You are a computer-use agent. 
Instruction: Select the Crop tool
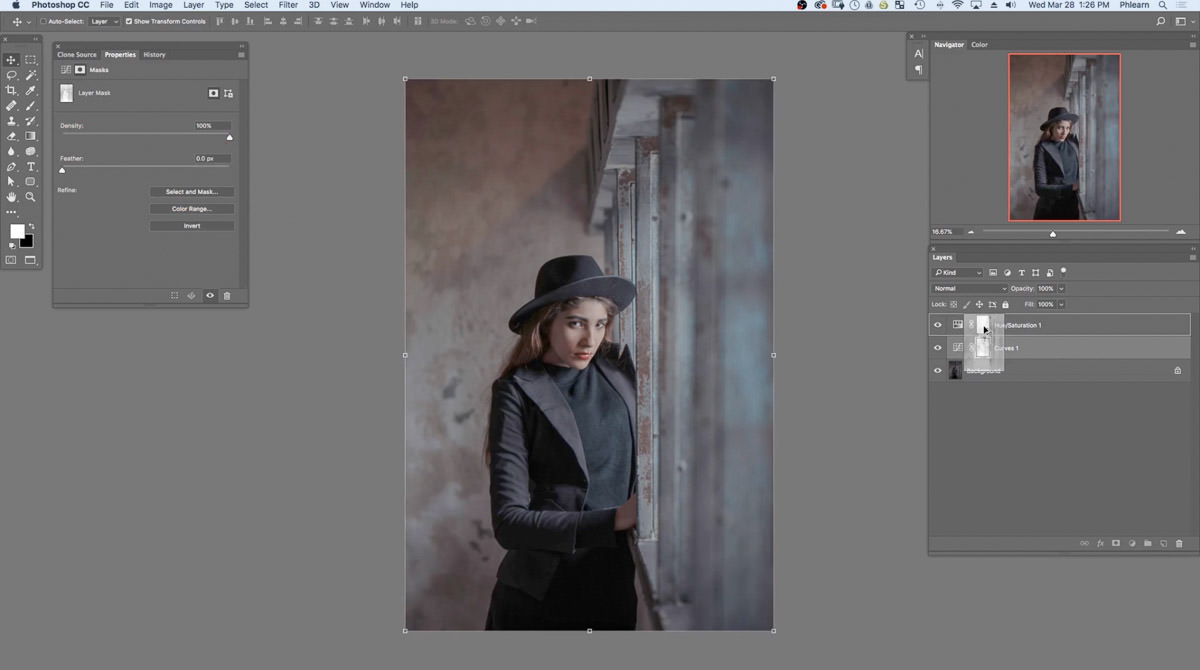click(x=11, y=90)
